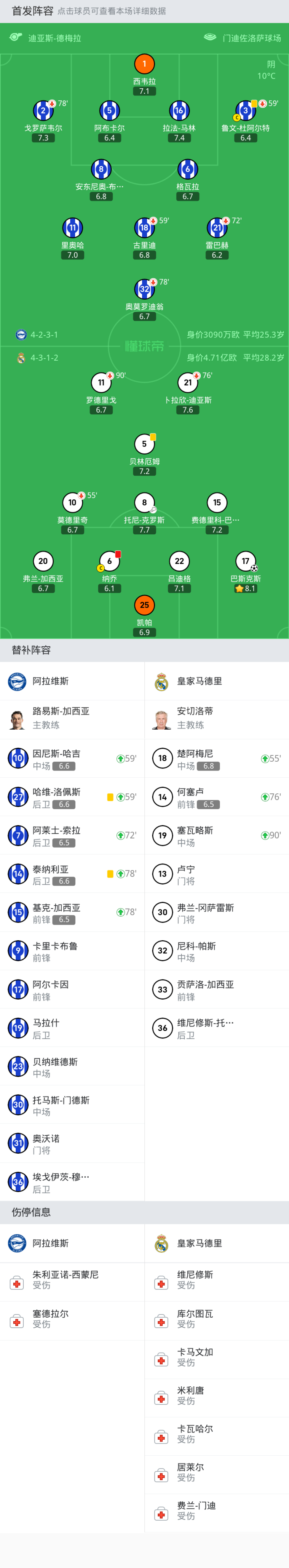Open injured player 朱利亚诺-西蒙尼's entry
Image resolution: width=289 pixels, height=1568 pixels.
[72, 1281]
